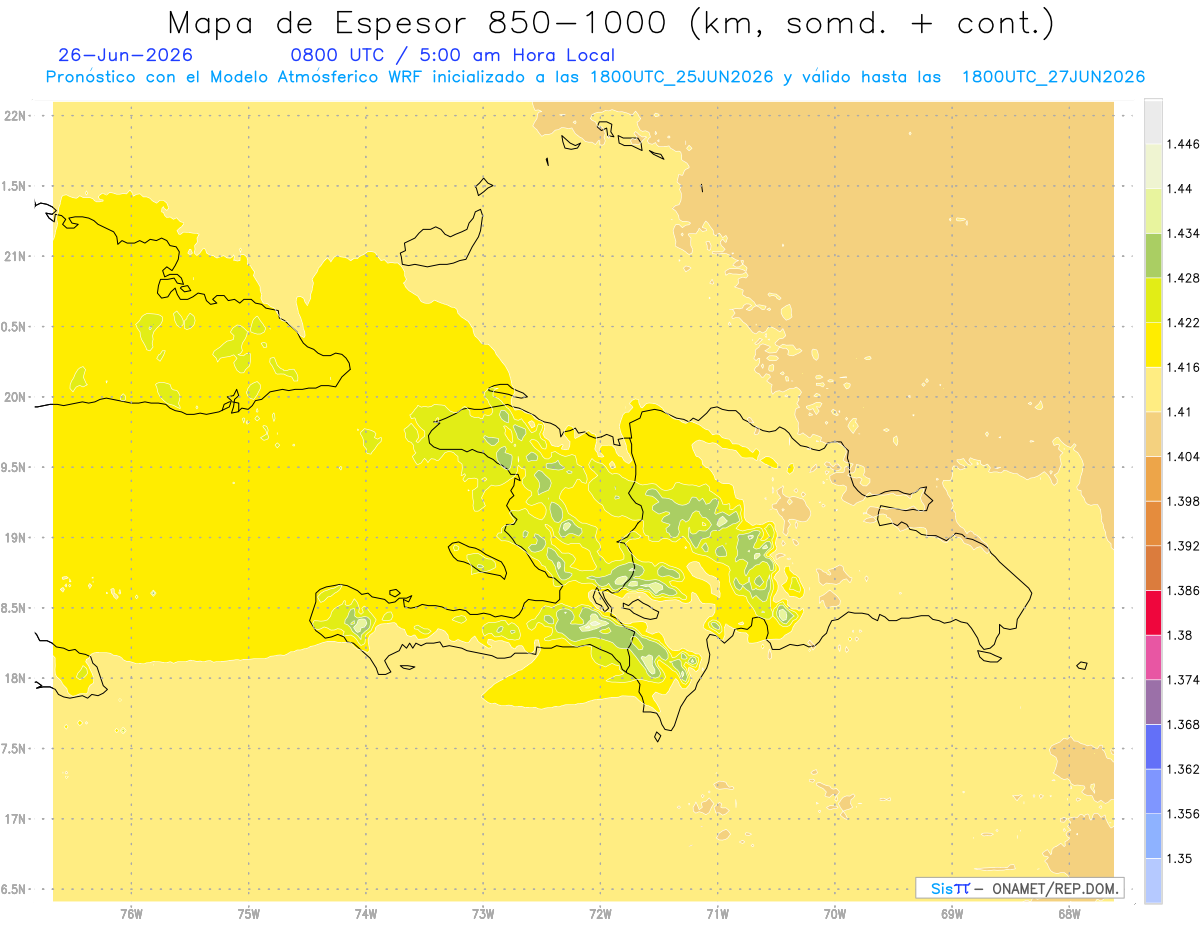1200x927 pixels.
Task: Click the '1.368' colorbar value
Action: tap(1183, 725)
